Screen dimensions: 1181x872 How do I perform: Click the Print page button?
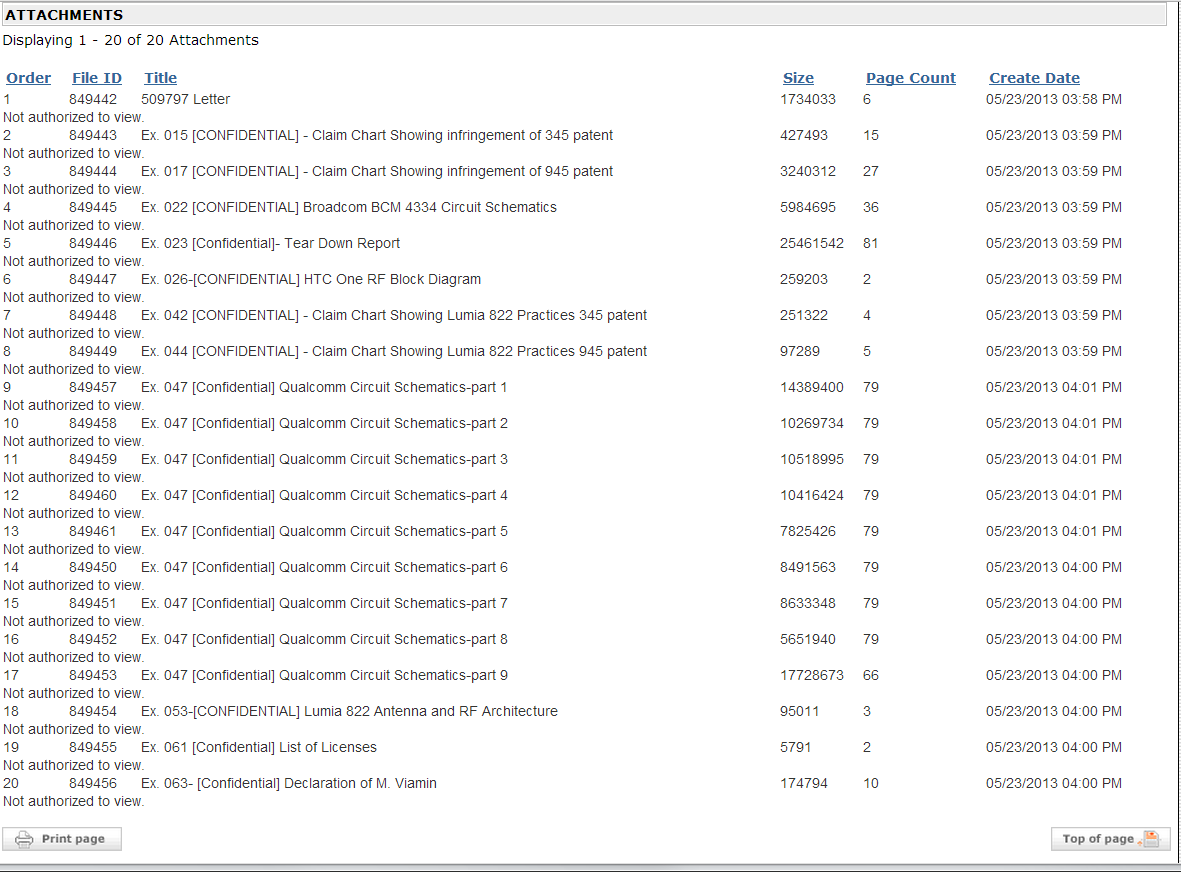pos(62,839)
